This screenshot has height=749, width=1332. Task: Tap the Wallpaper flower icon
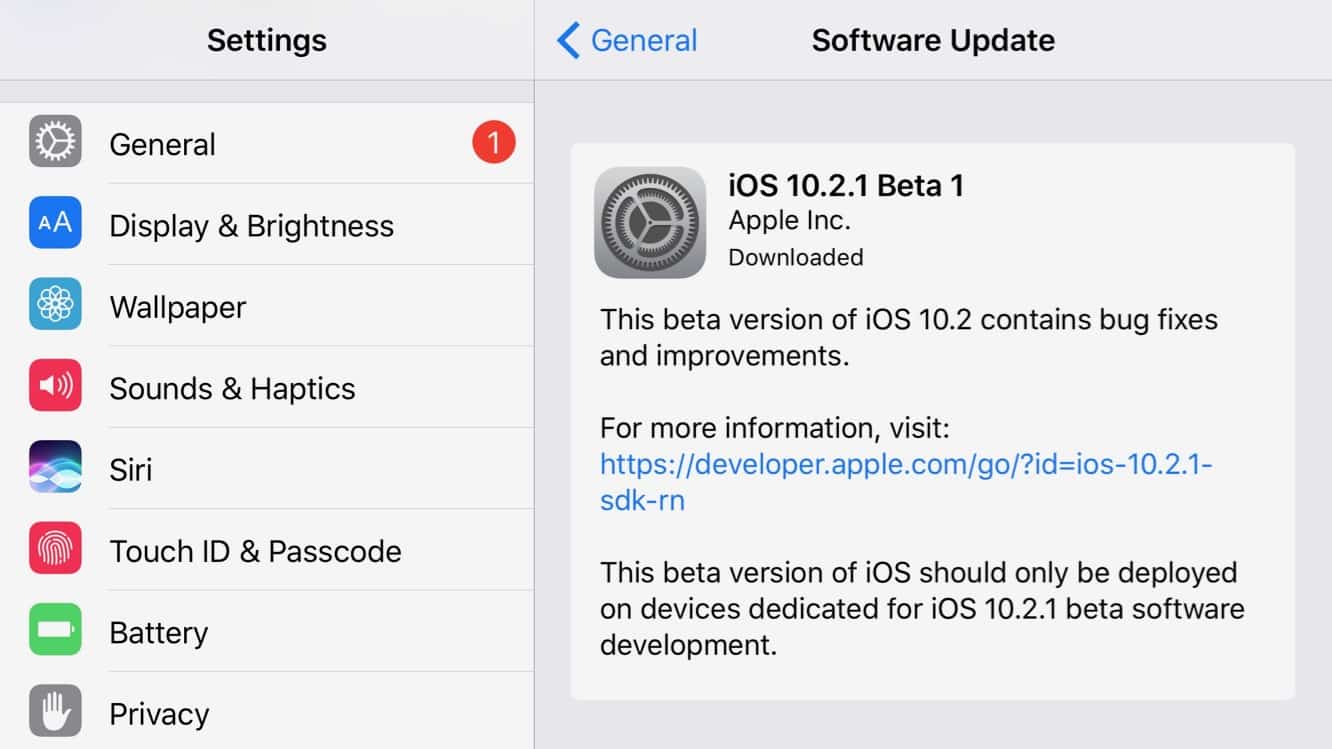click(54, 306)
